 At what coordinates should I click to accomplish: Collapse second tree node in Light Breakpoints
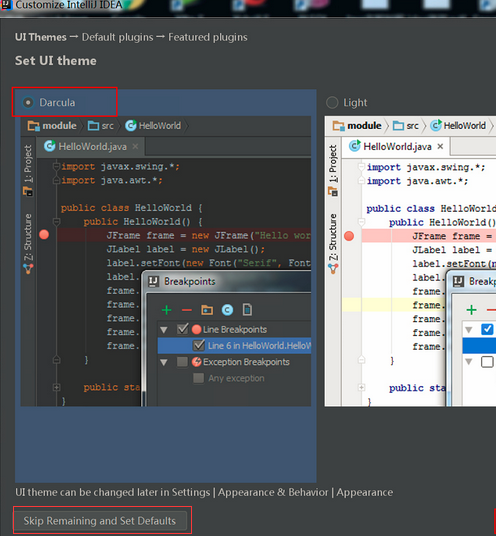click(x=469, y=362)
